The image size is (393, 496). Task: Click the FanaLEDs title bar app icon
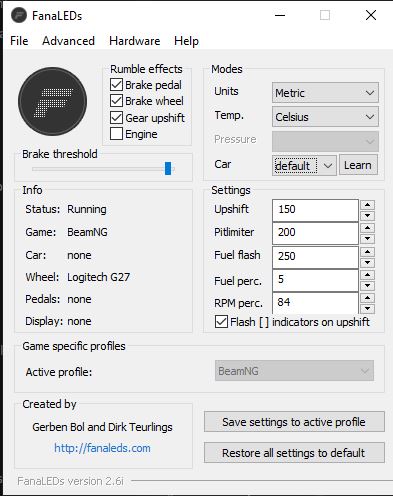pyautogui.click(x=19, y=16)
